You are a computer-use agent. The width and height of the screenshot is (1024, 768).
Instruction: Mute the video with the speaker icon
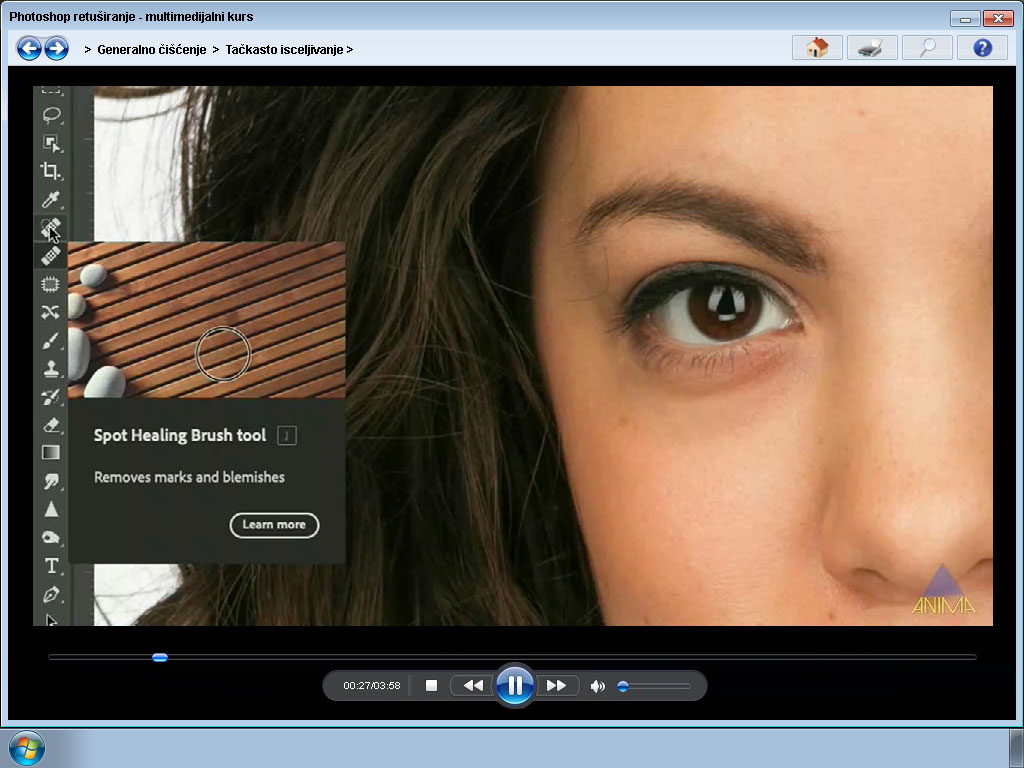pos(597,686)
